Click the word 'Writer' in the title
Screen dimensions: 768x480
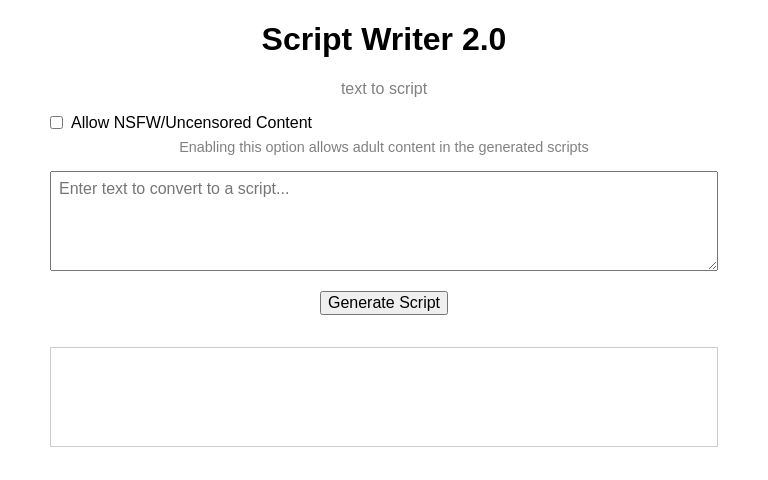[407, 40]
